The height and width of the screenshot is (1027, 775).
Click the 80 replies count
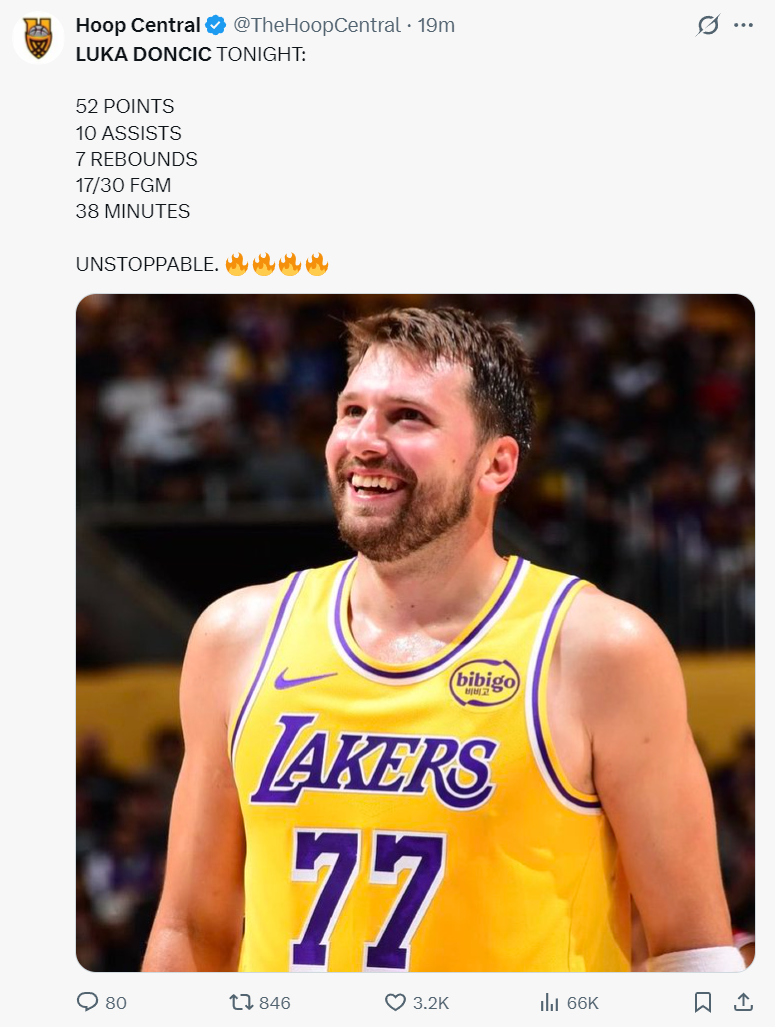pyautogui.click(x=116, y=1003)
